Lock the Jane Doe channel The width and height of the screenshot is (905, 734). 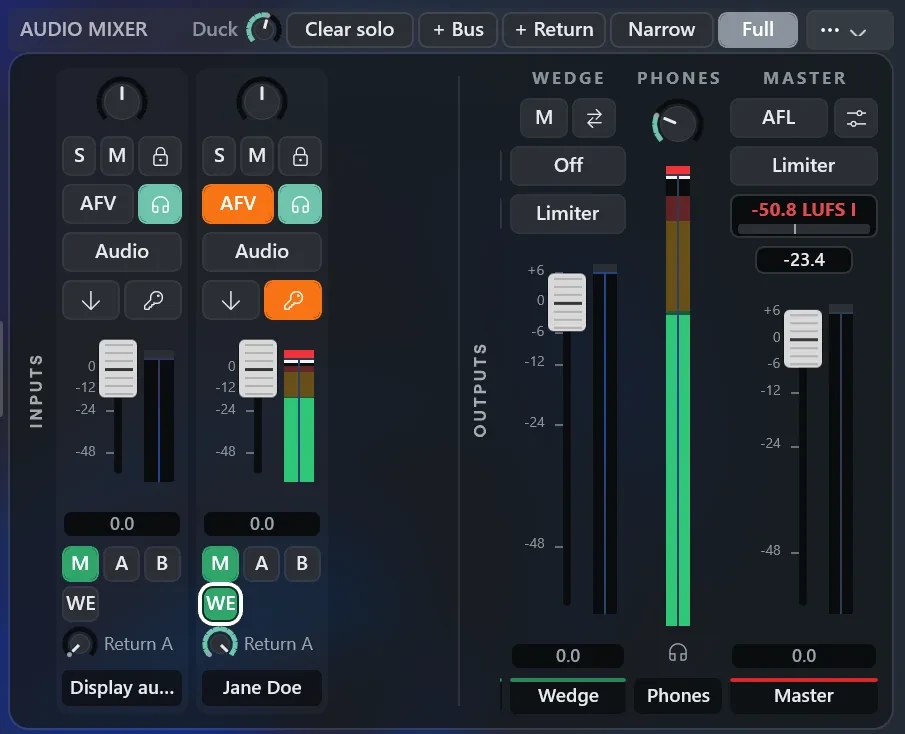[300, 156]
